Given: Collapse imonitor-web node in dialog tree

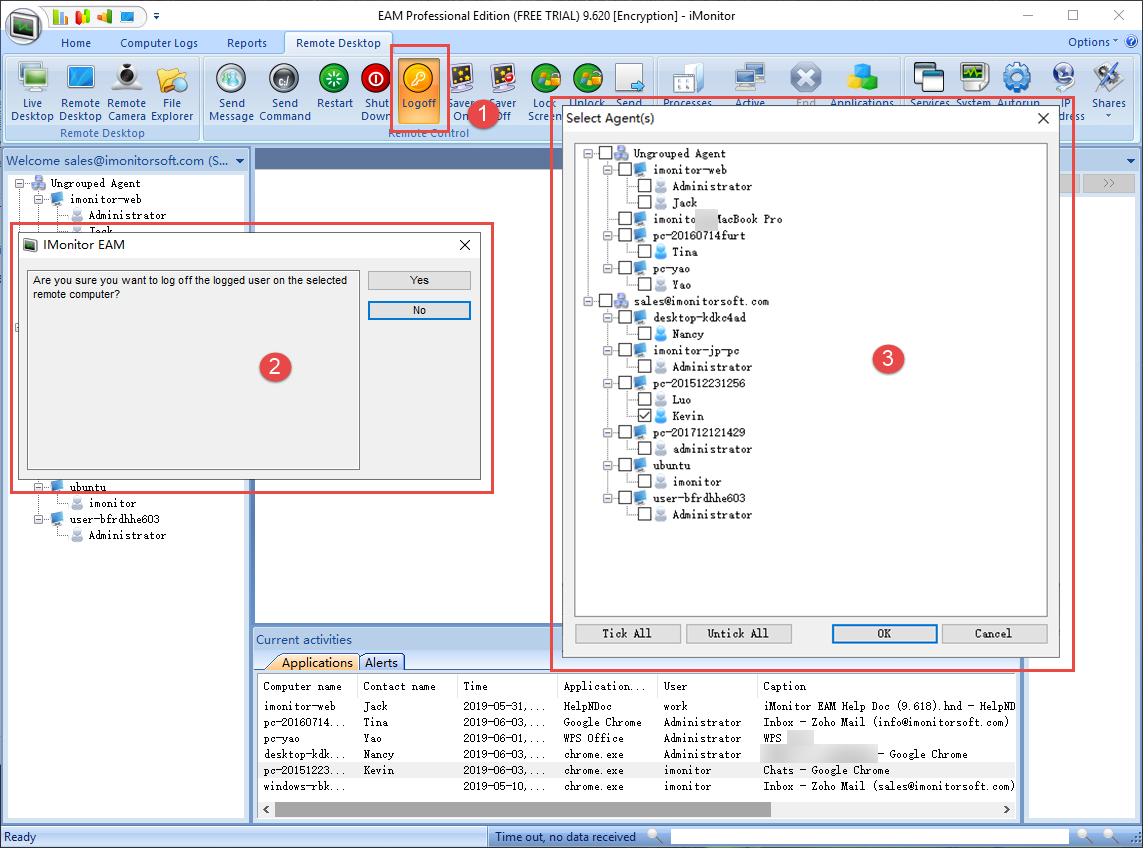Looking at the screenshot, I should [607, 170].
